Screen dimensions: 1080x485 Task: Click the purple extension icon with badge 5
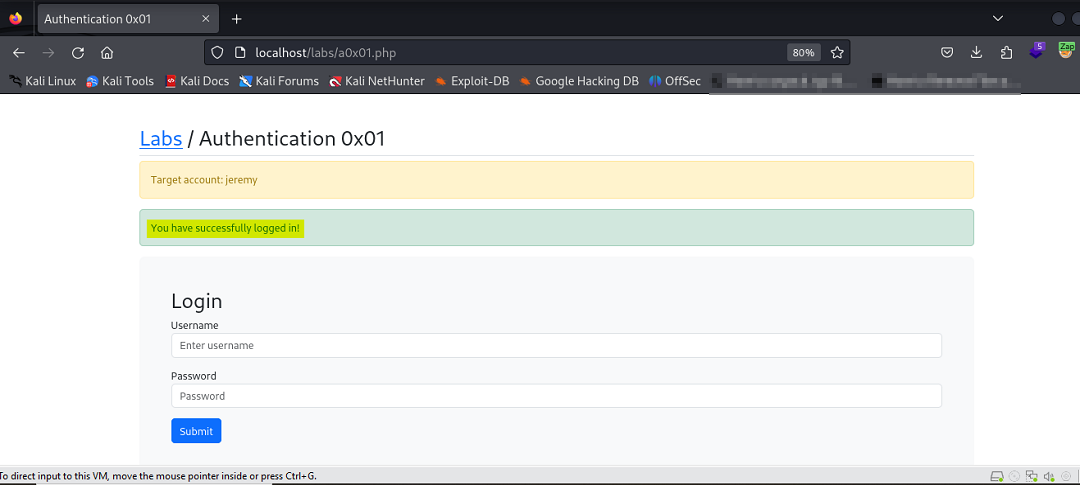pyautogui.click(x=1037, y=51)
